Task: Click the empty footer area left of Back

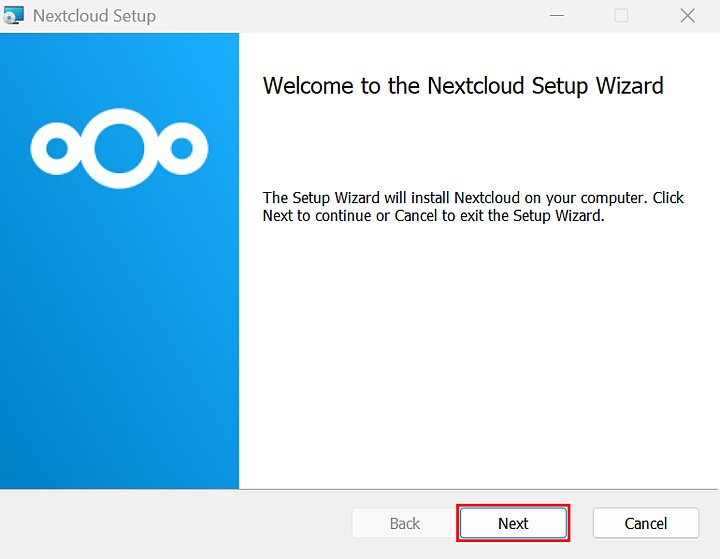Action: point(170,523)
